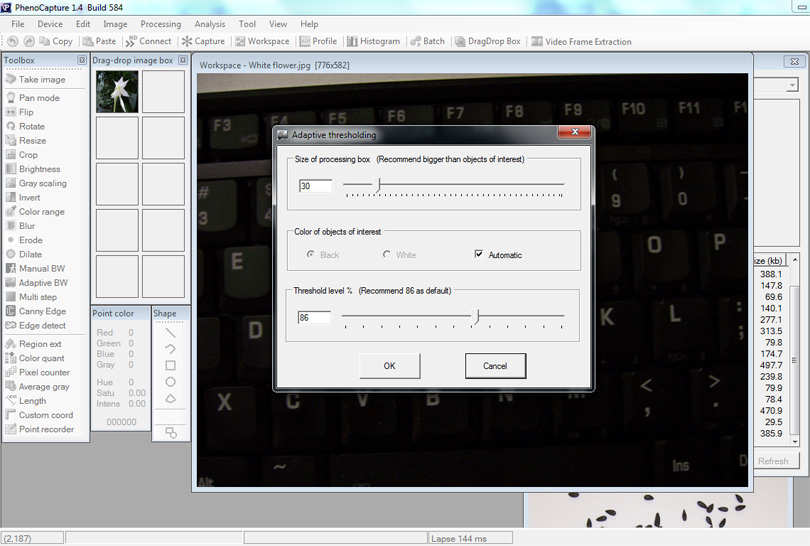This screenshot has width=810, height=546.
Task: Choose the Canny Edge tool
Action: pos(41,311)
